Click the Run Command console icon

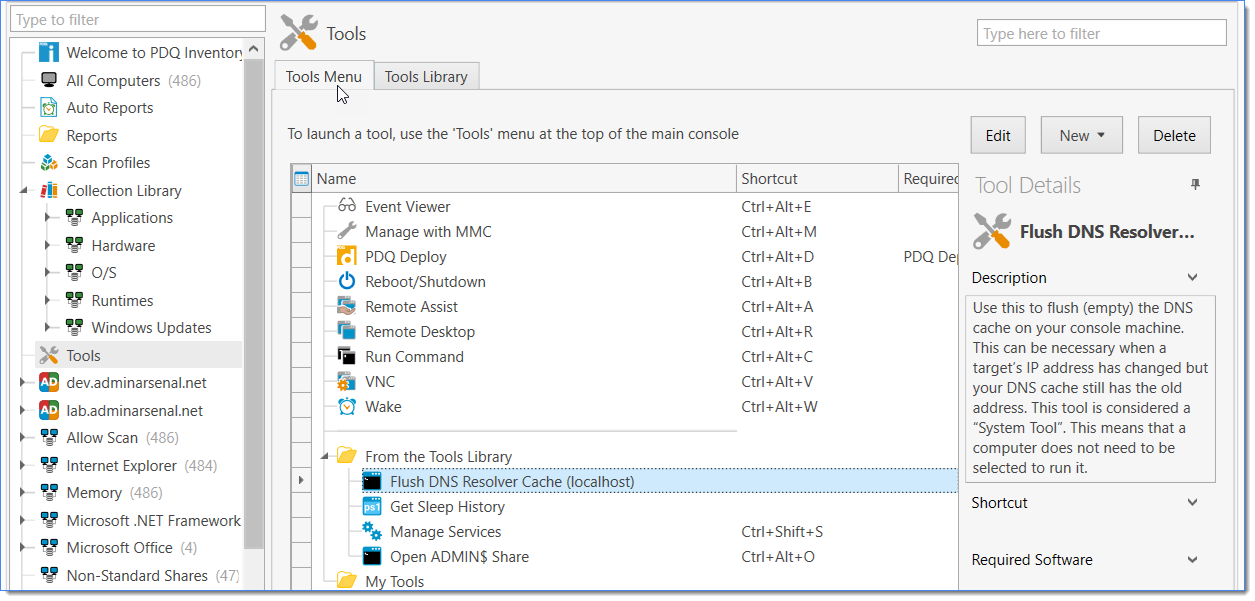click(x=347, y=356)
